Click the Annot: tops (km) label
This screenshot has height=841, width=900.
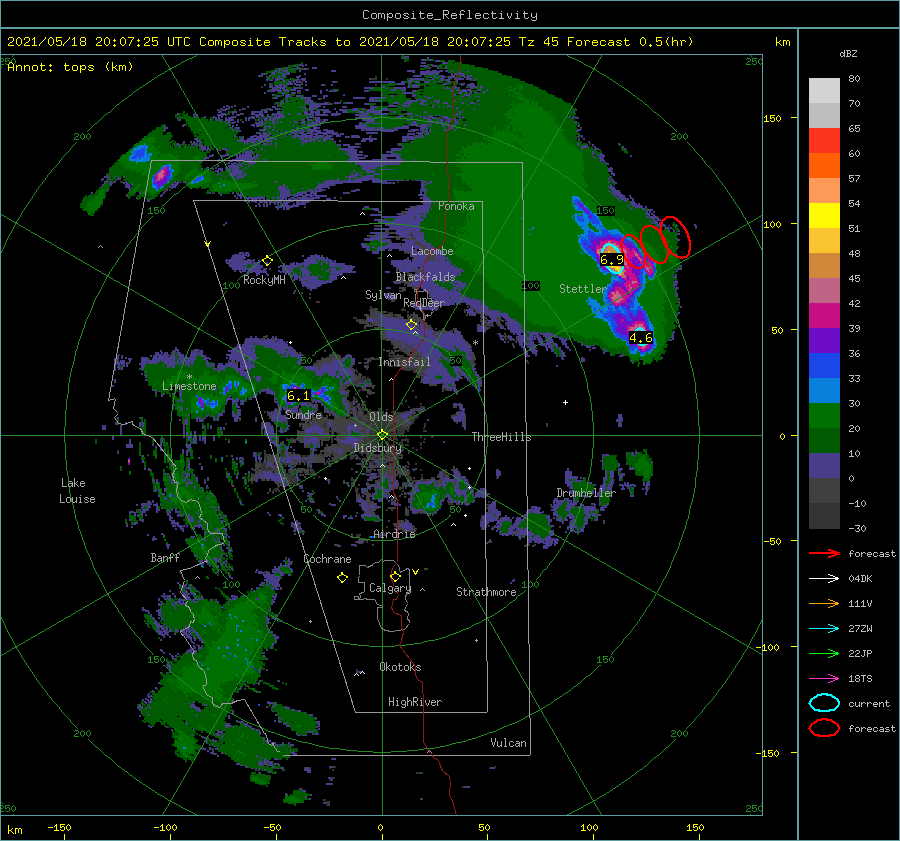tap(70, 67)
